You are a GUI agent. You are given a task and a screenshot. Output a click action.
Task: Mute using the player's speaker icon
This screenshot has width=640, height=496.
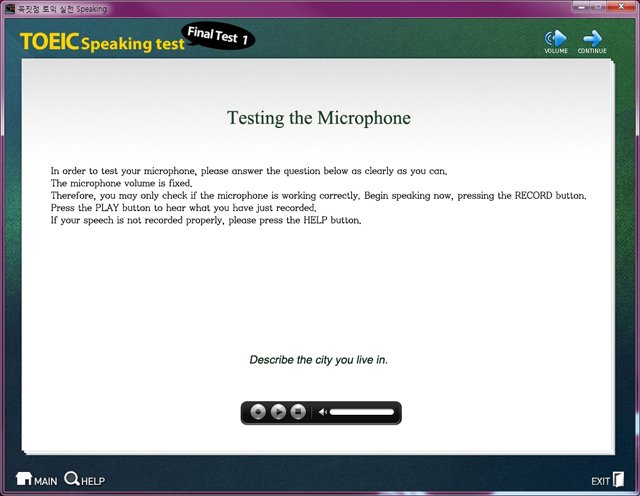322,412
